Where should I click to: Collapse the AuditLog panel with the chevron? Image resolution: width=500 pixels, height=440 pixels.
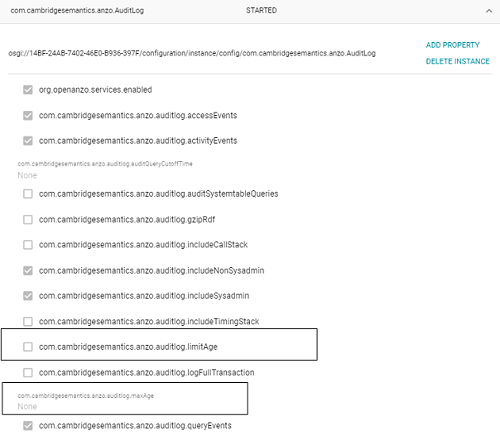pyautogui.click(x=489, y=11)
